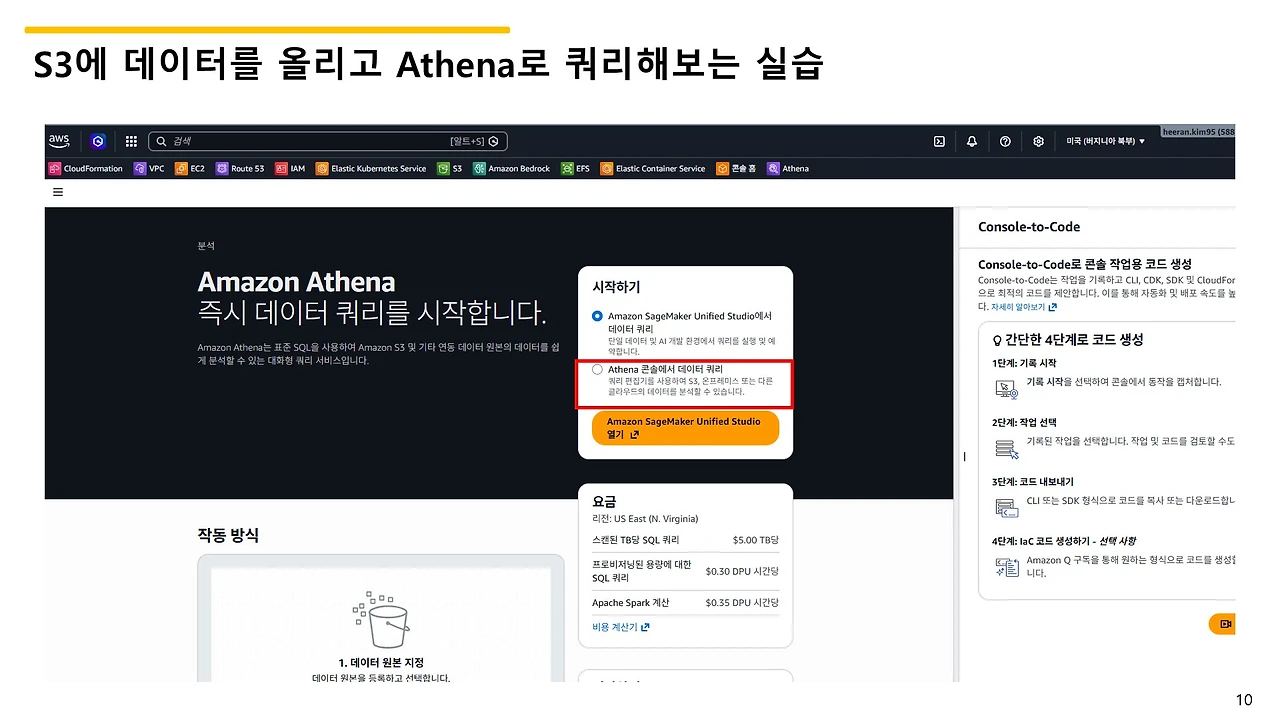Open the 미국 (버지니아 북부) region dropdown

(1106, 141)
